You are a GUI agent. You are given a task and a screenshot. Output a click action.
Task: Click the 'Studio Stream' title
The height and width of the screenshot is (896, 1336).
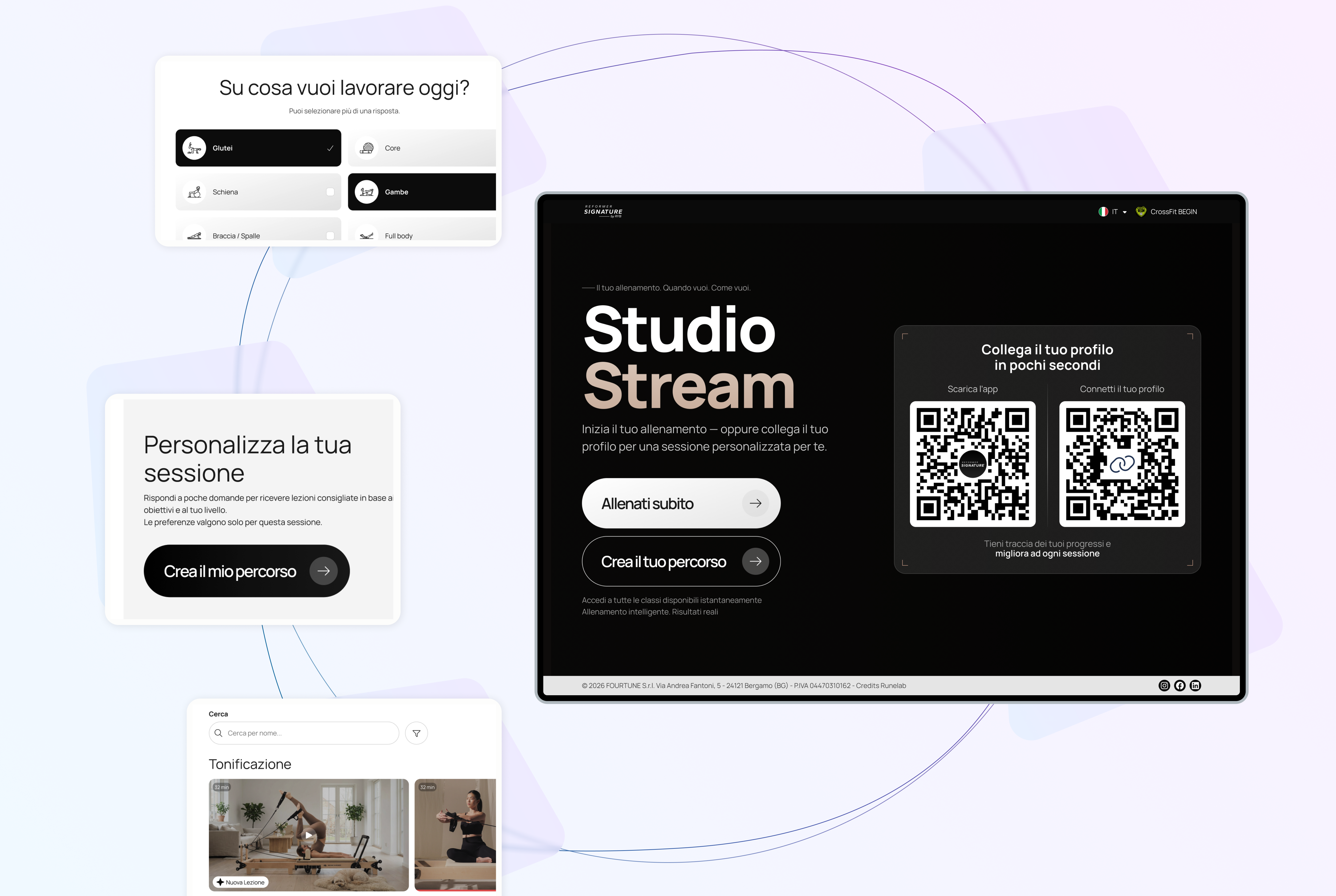tap(689, 358)
